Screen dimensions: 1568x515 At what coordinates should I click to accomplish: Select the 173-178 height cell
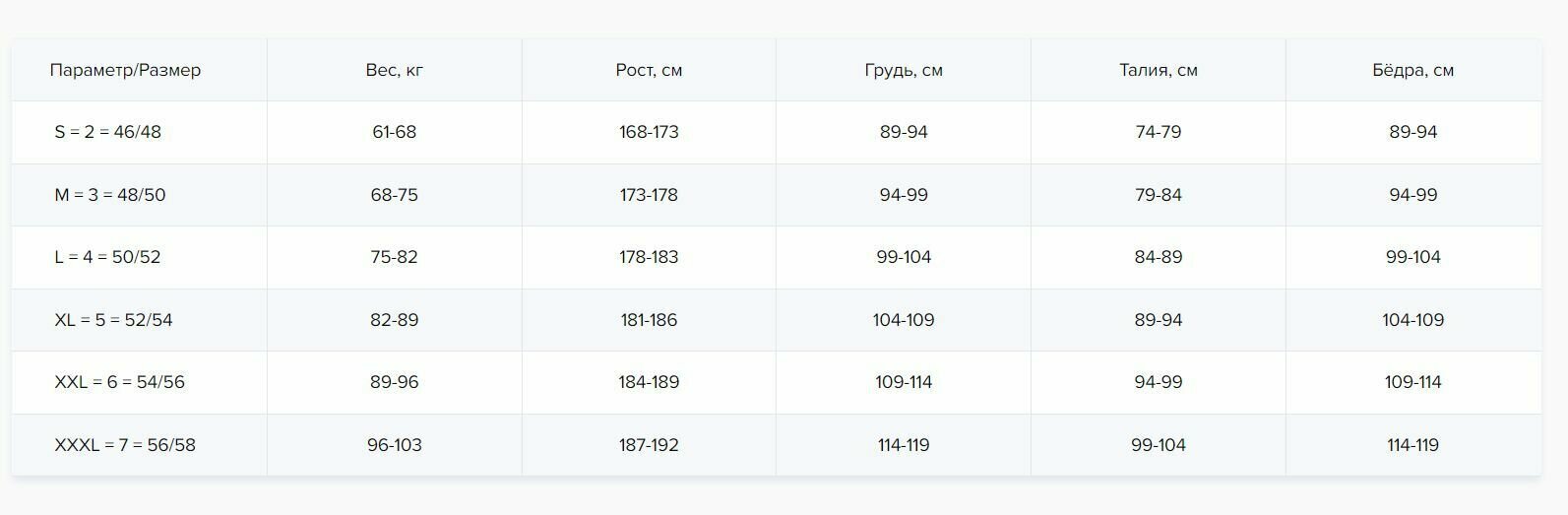tap(649, 195)
